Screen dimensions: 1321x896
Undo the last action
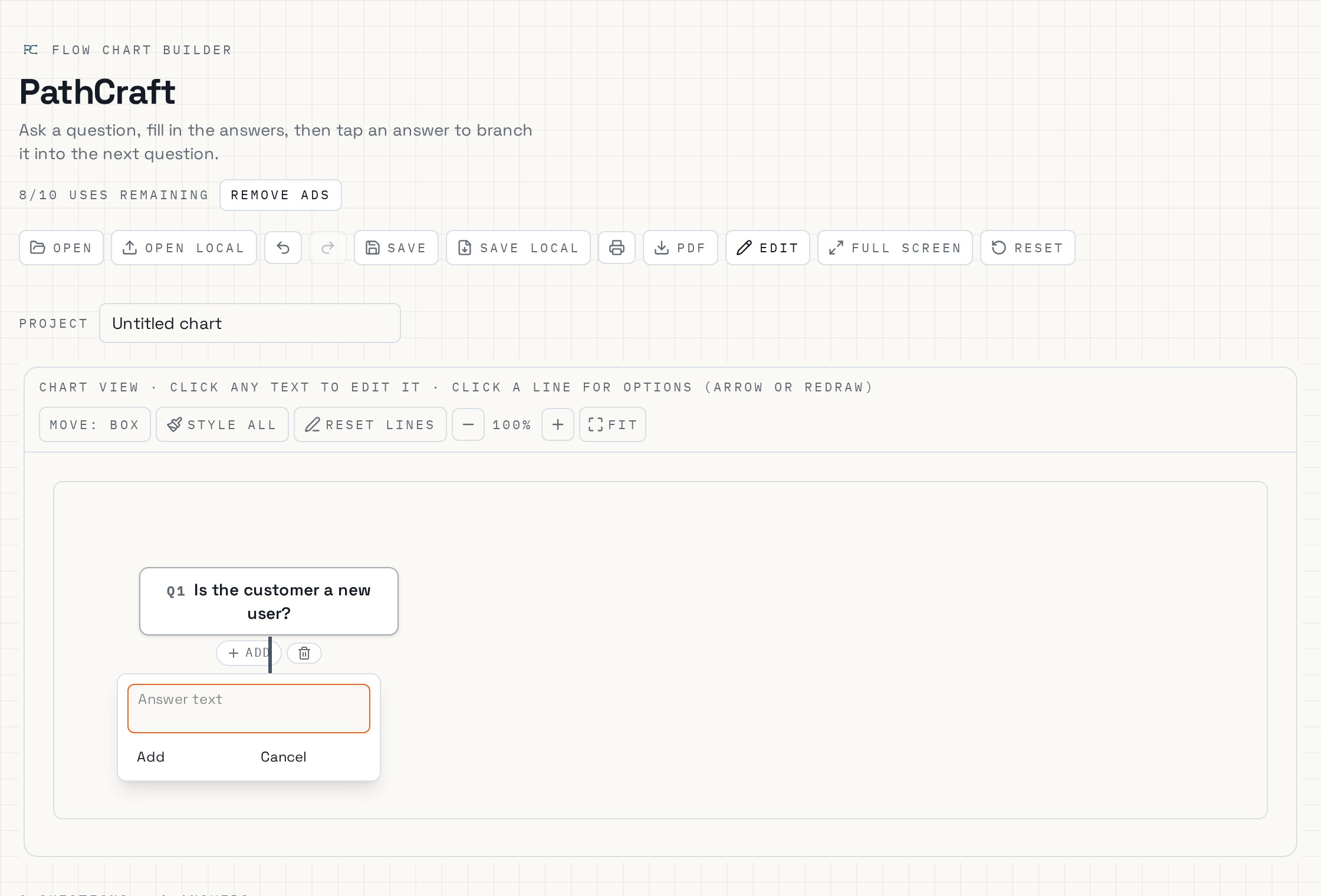(283, 248)
